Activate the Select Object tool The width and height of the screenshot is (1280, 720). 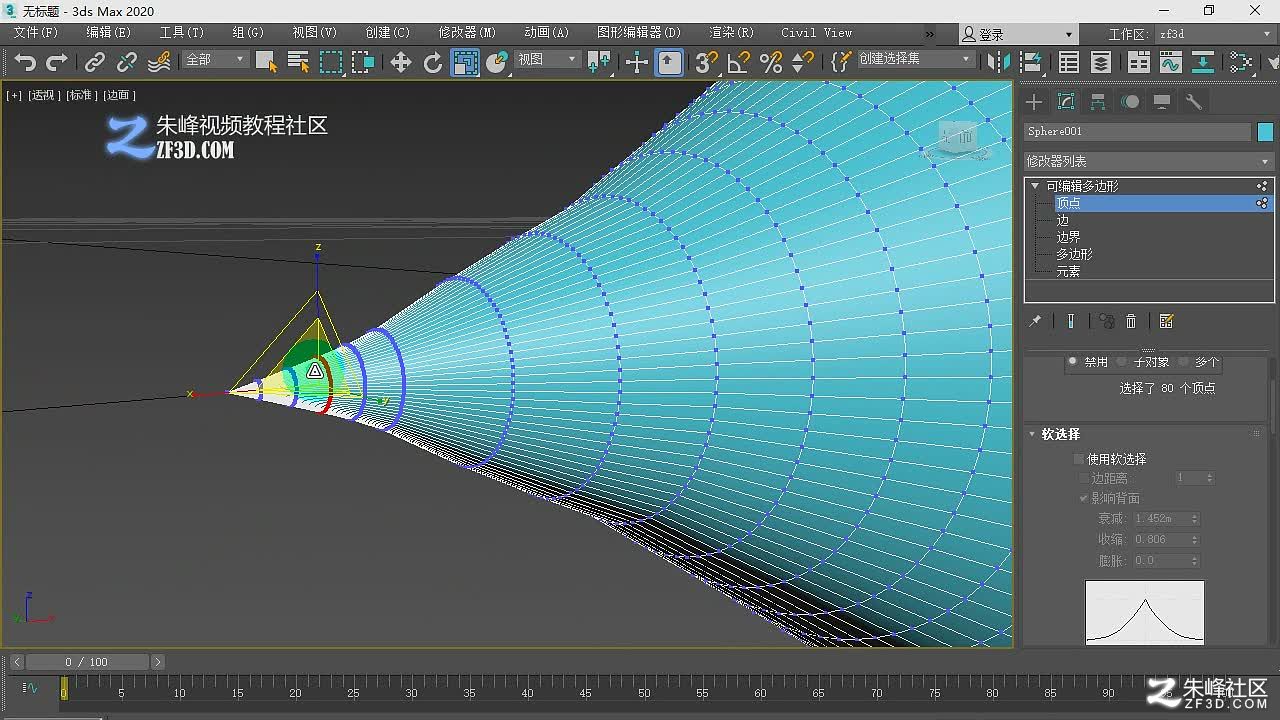pos(265,62)
